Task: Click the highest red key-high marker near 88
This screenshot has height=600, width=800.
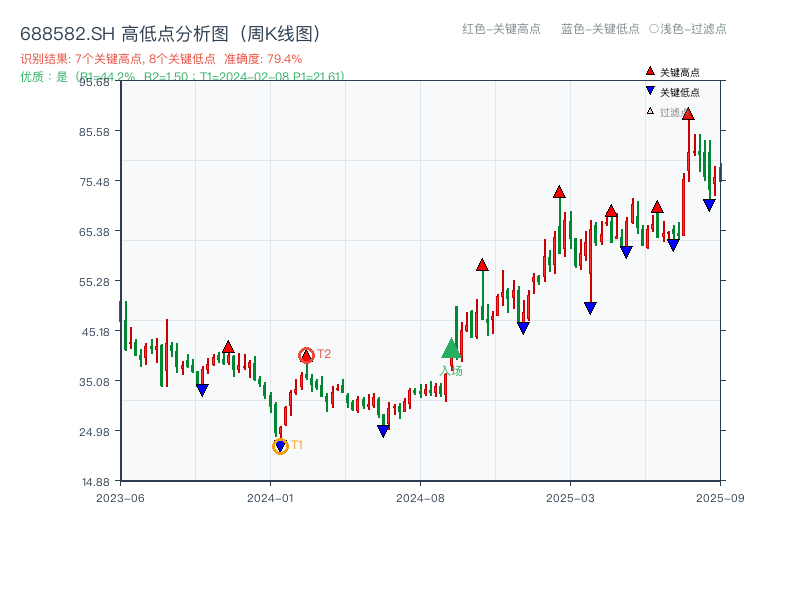Action: tap(688, 114)
